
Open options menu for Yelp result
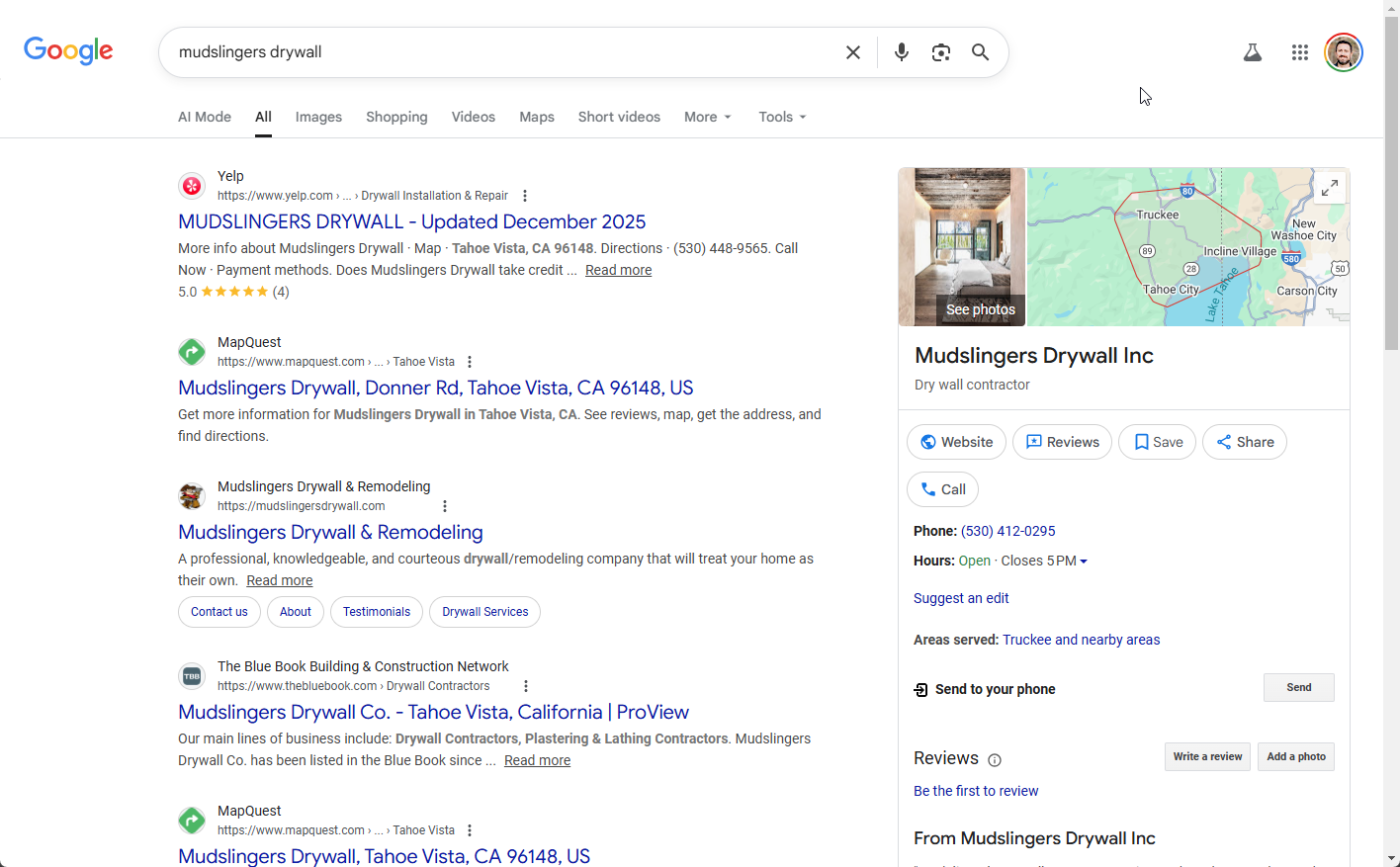525,196
